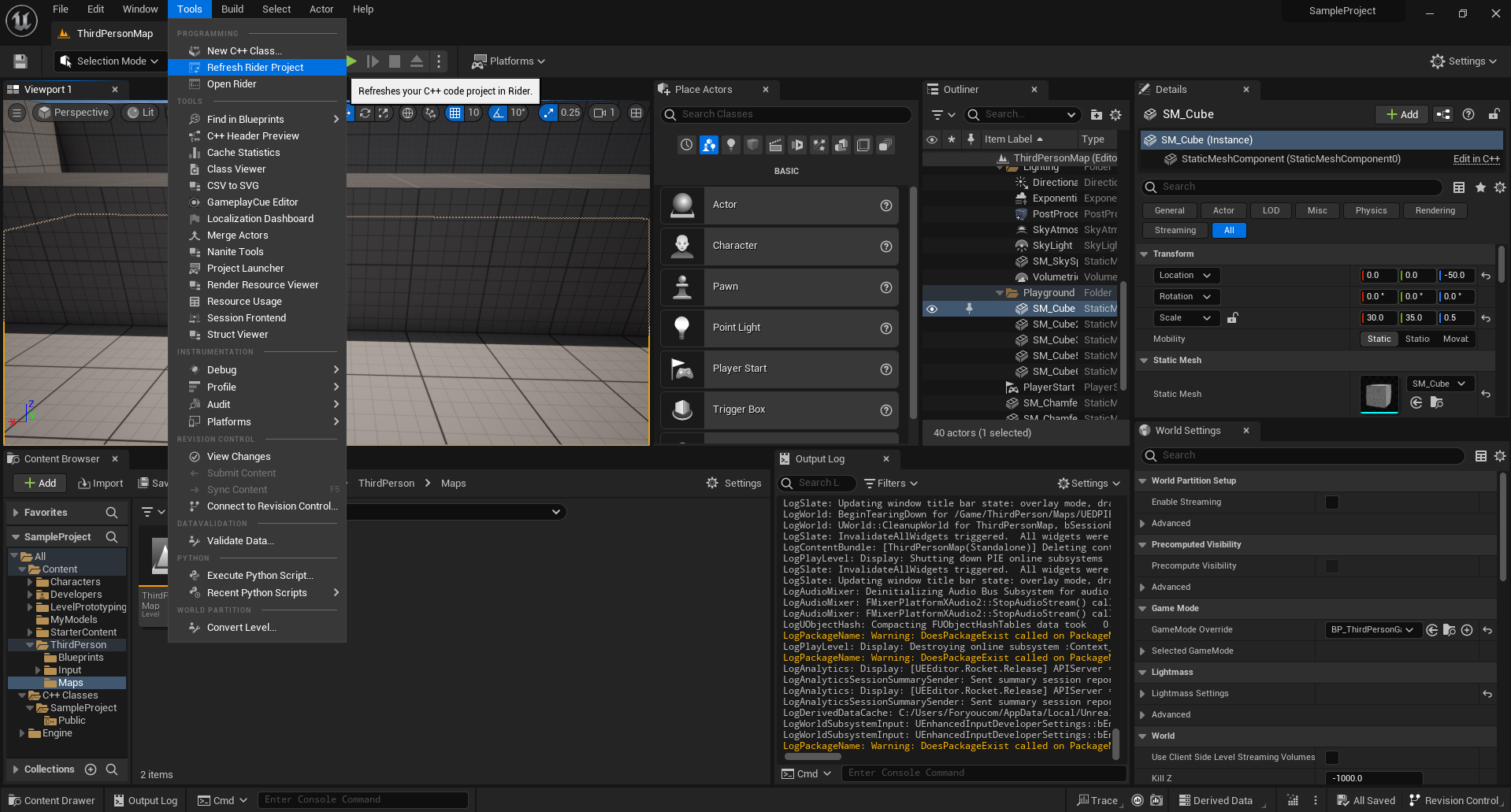The width and height of the screenshot is (1511, 812).
Task: Select Cinematic clapboard category in Place Actors
Action: coord(775,145)
